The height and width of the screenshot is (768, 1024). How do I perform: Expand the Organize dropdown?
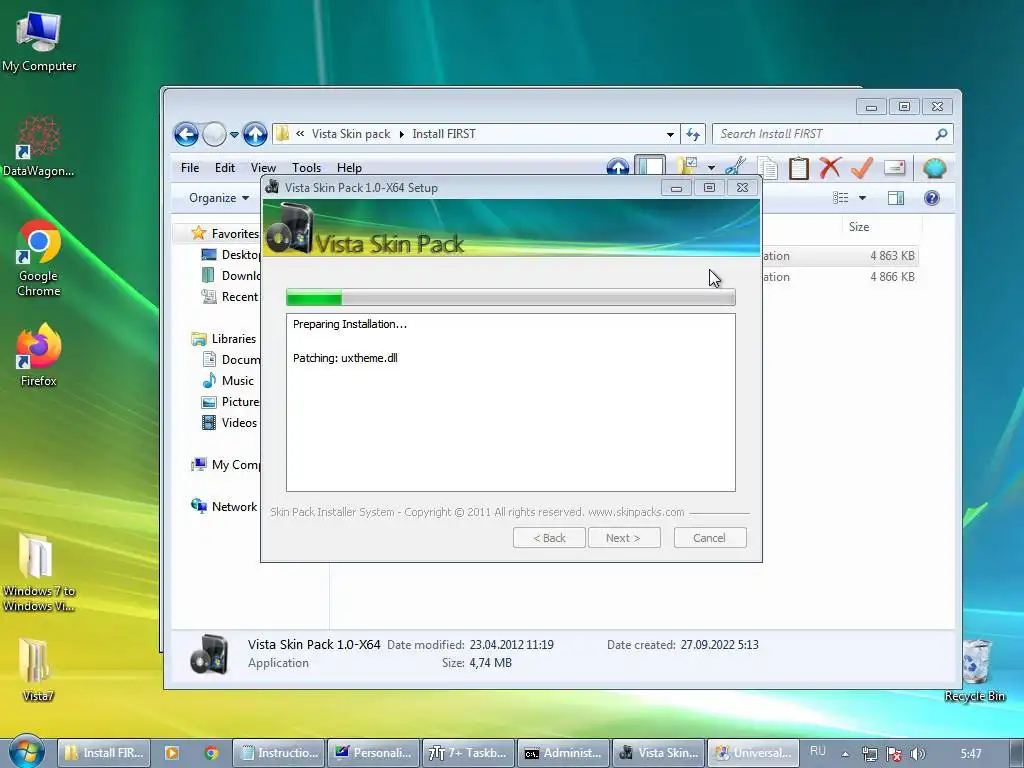219,198
